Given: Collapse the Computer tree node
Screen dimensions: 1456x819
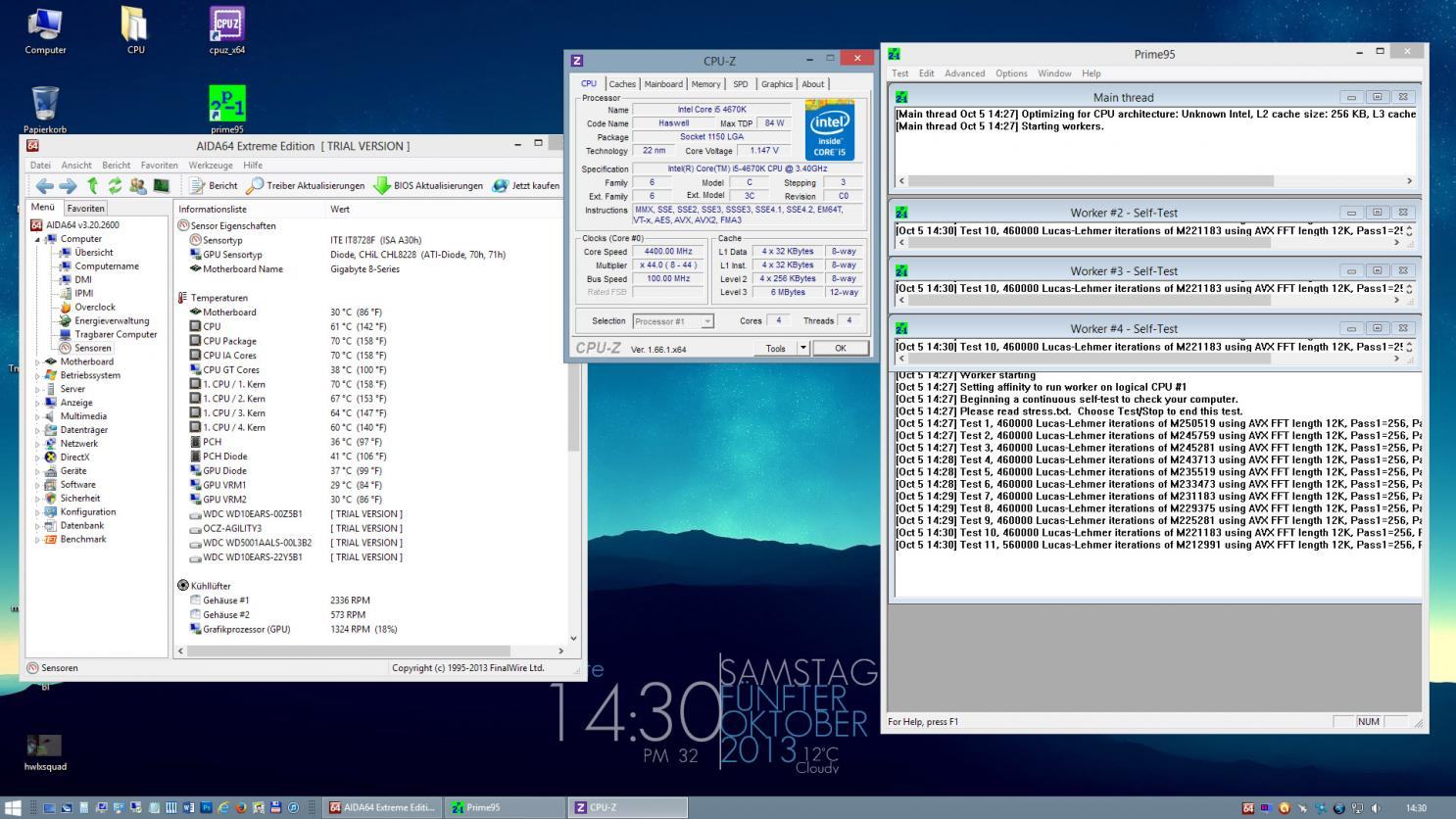Looking at the screenshot, I should 38,239.
